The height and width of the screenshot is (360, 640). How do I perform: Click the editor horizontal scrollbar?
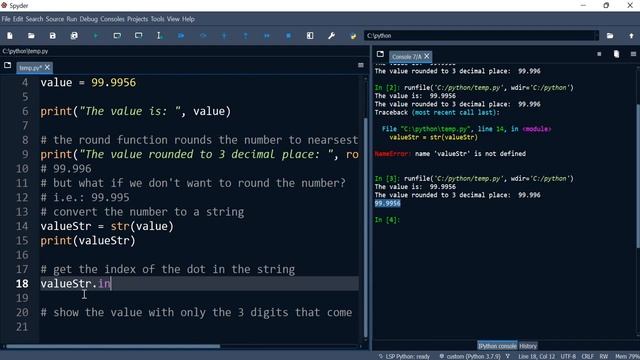pos(113,347)
